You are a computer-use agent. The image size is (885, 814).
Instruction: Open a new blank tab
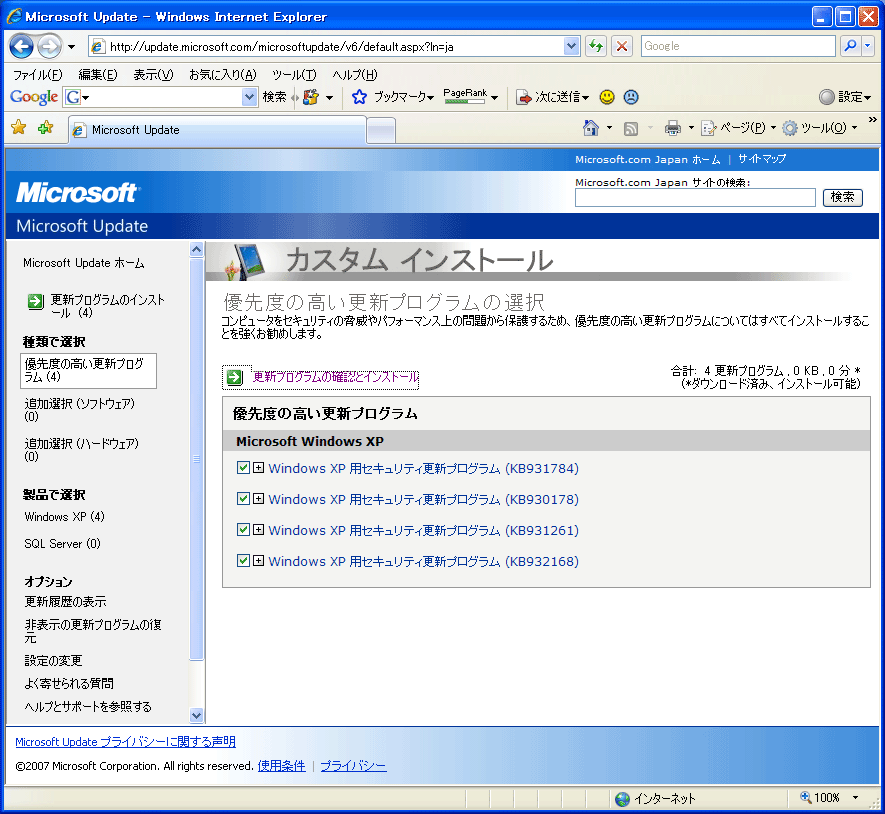pyautogui.click(x=381, y=131)
